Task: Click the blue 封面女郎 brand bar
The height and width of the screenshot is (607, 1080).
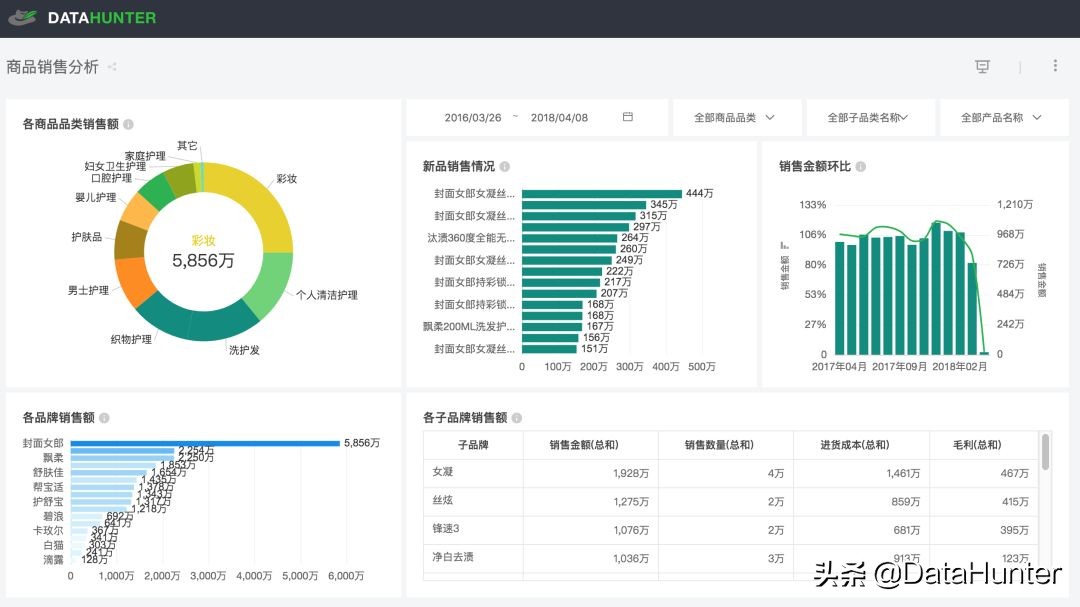Action: coord(204,443)
